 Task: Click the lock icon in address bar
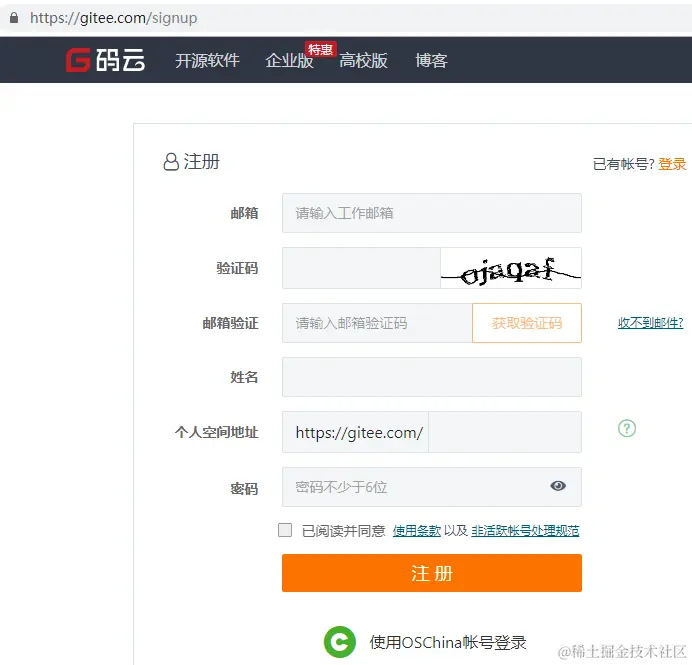point(14,18)
